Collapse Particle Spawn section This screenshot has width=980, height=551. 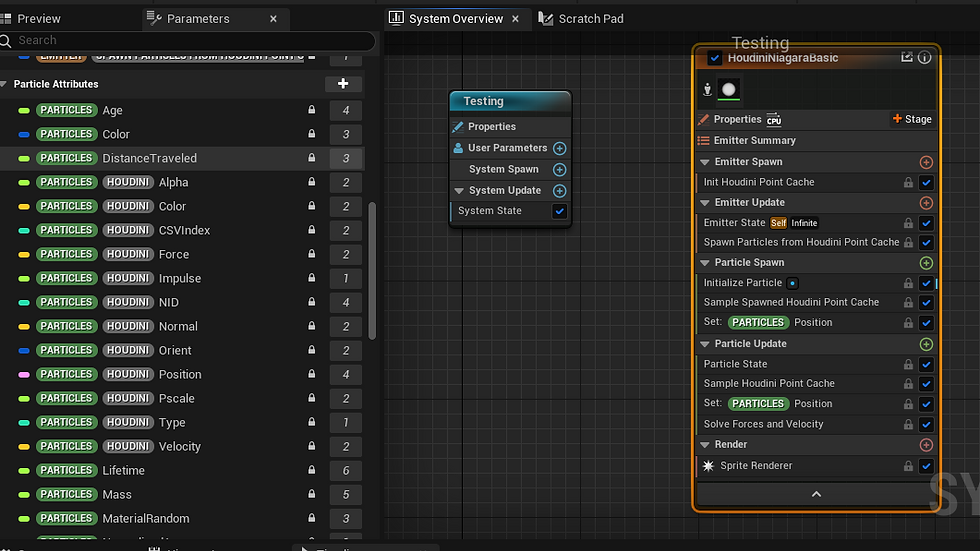coord(705,263)
